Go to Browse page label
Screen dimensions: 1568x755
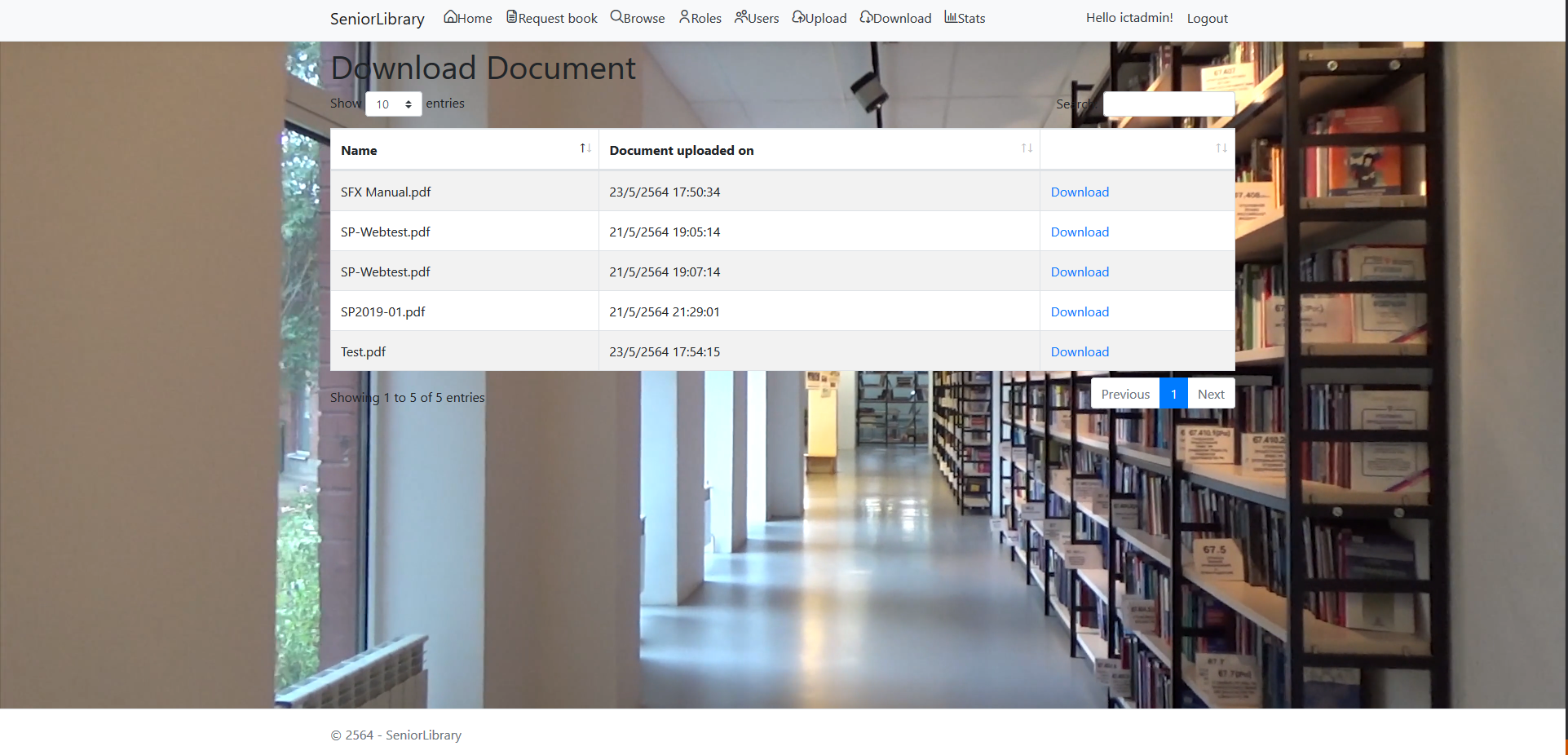tap(644, 19)
